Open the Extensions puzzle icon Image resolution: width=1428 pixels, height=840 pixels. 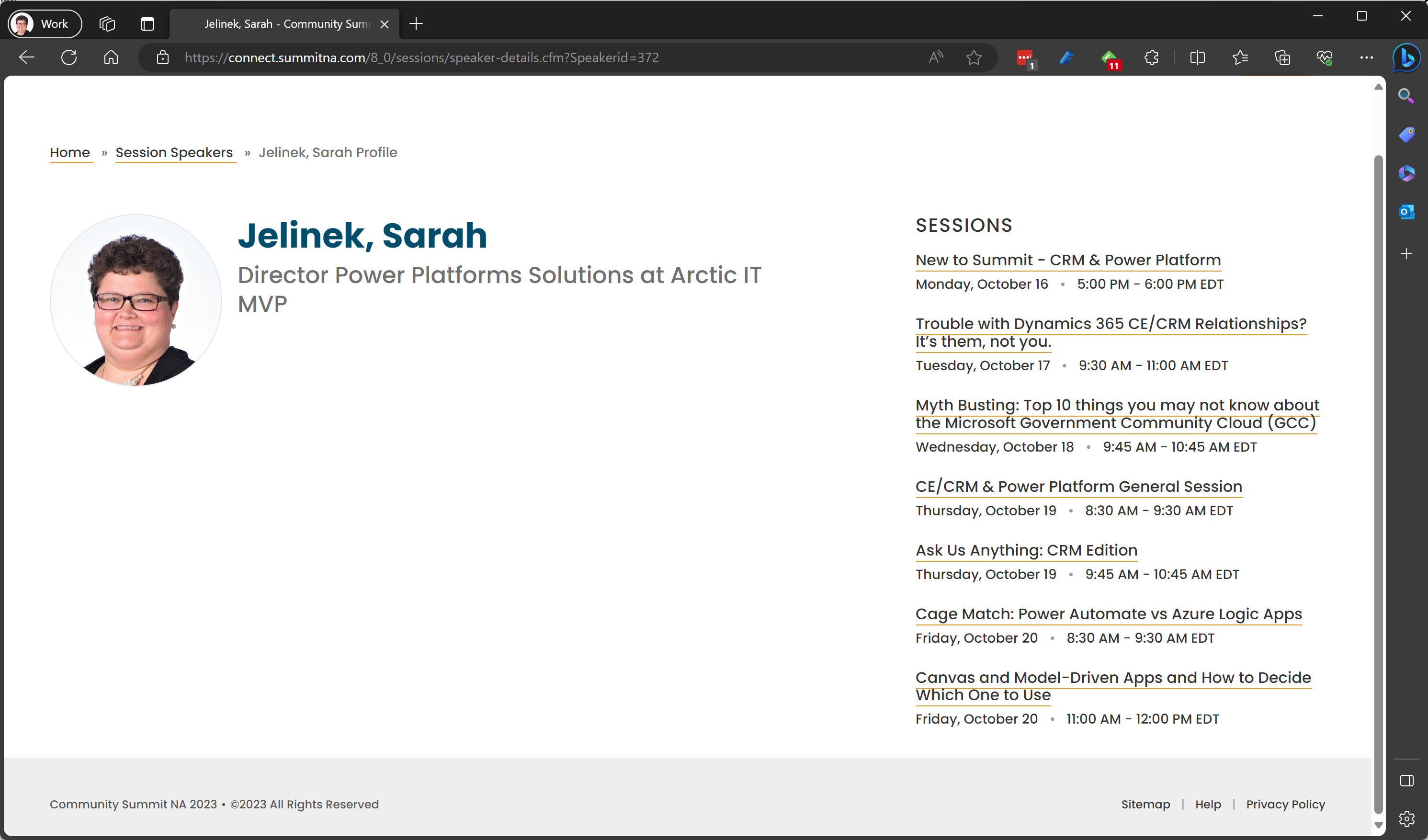tap(1151, 57)
